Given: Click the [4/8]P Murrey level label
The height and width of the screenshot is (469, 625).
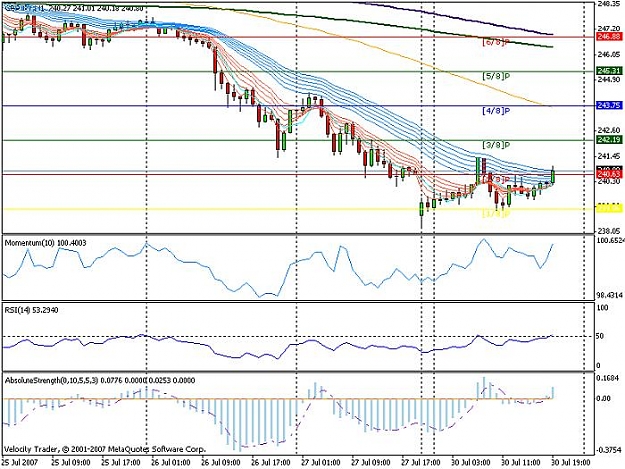Looking at the screenshot, I should point(496,111).
